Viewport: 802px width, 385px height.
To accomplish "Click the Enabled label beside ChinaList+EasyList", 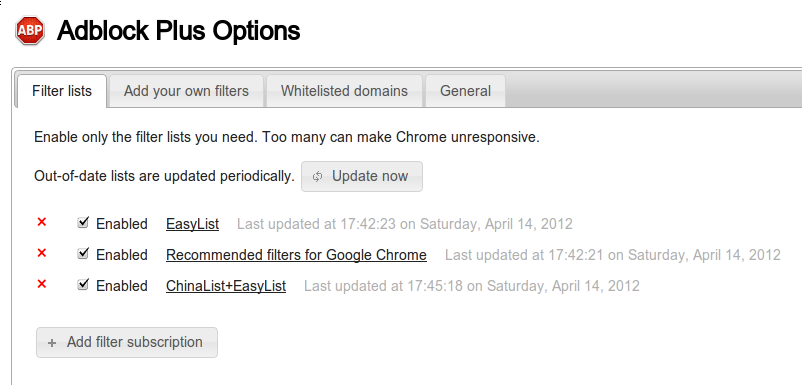I will 122,285.
